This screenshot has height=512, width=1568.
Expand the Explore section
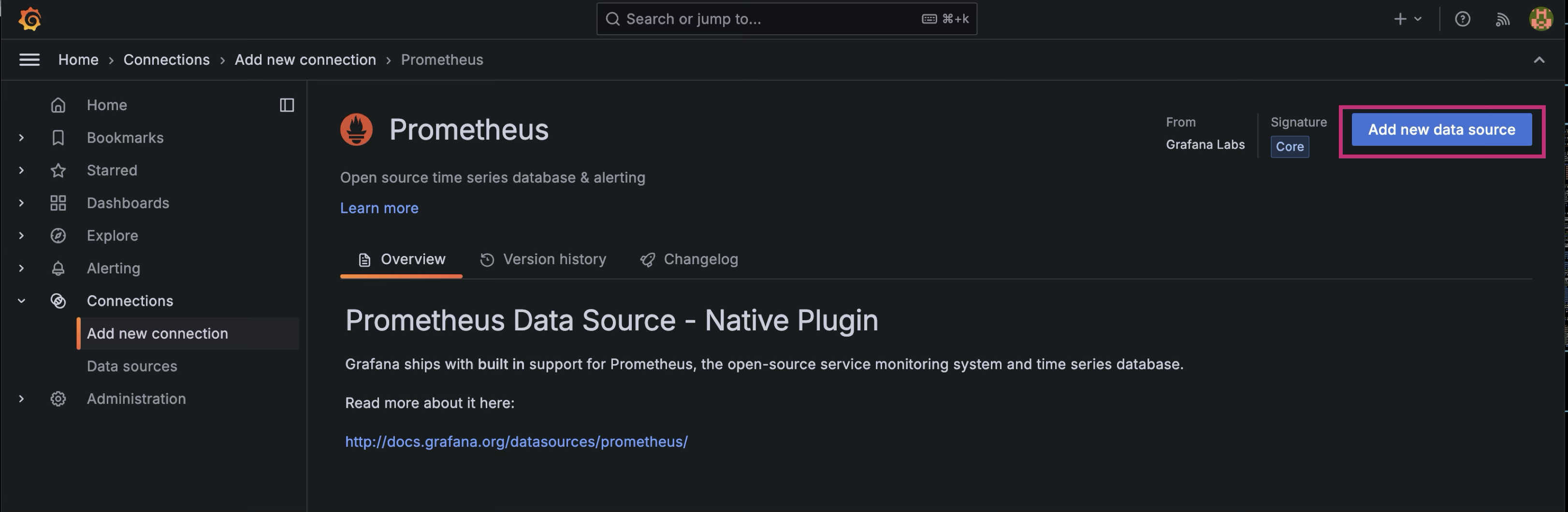(x=21, y=236)
